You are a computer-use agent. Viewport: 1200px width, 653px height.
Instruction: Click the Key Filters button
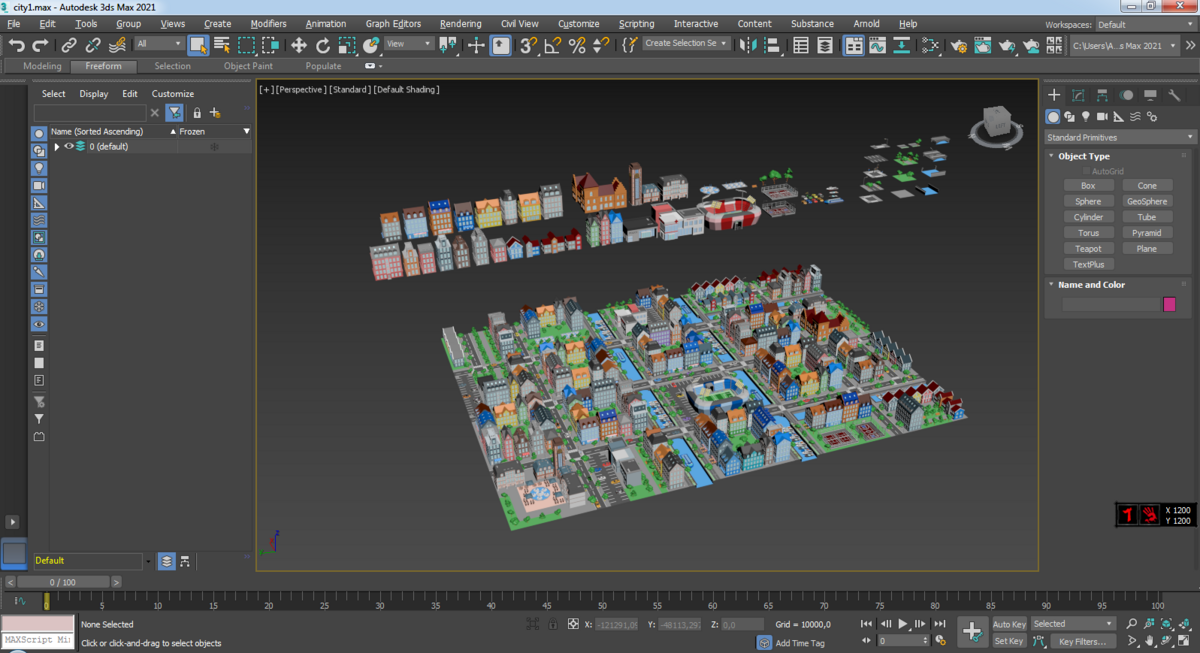click(x=1082, y=641)
